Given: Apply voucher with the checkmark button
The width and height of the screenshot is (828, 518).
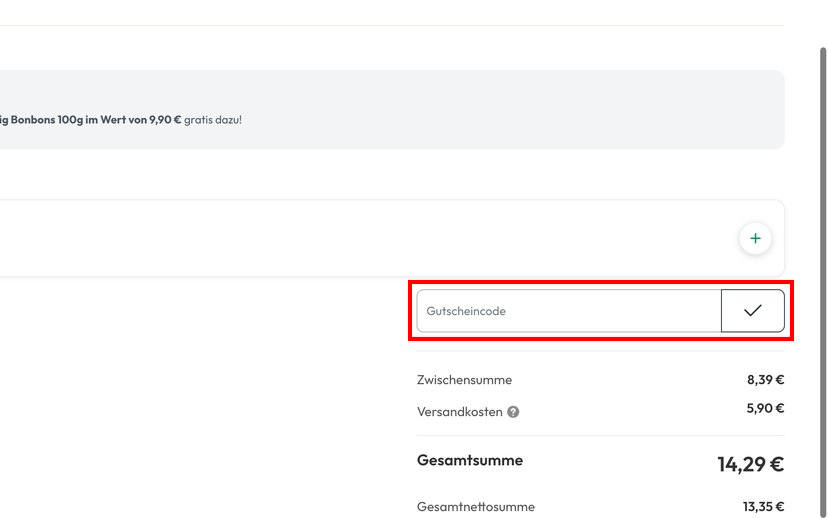Looking at the screenshot, I should (x=752, y=310).
